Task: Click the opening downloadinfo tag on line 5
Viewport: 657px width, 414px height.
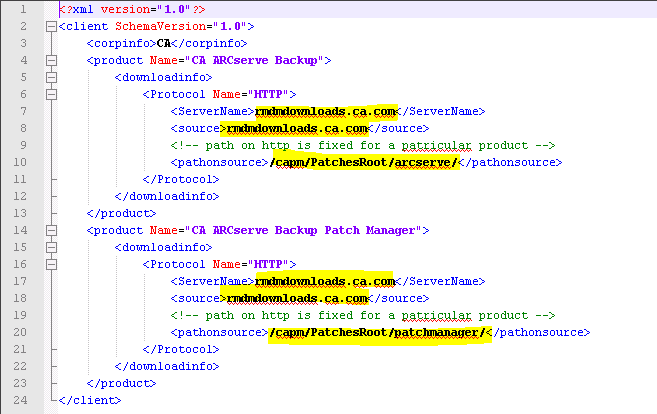Action: [x=164, y=78]
